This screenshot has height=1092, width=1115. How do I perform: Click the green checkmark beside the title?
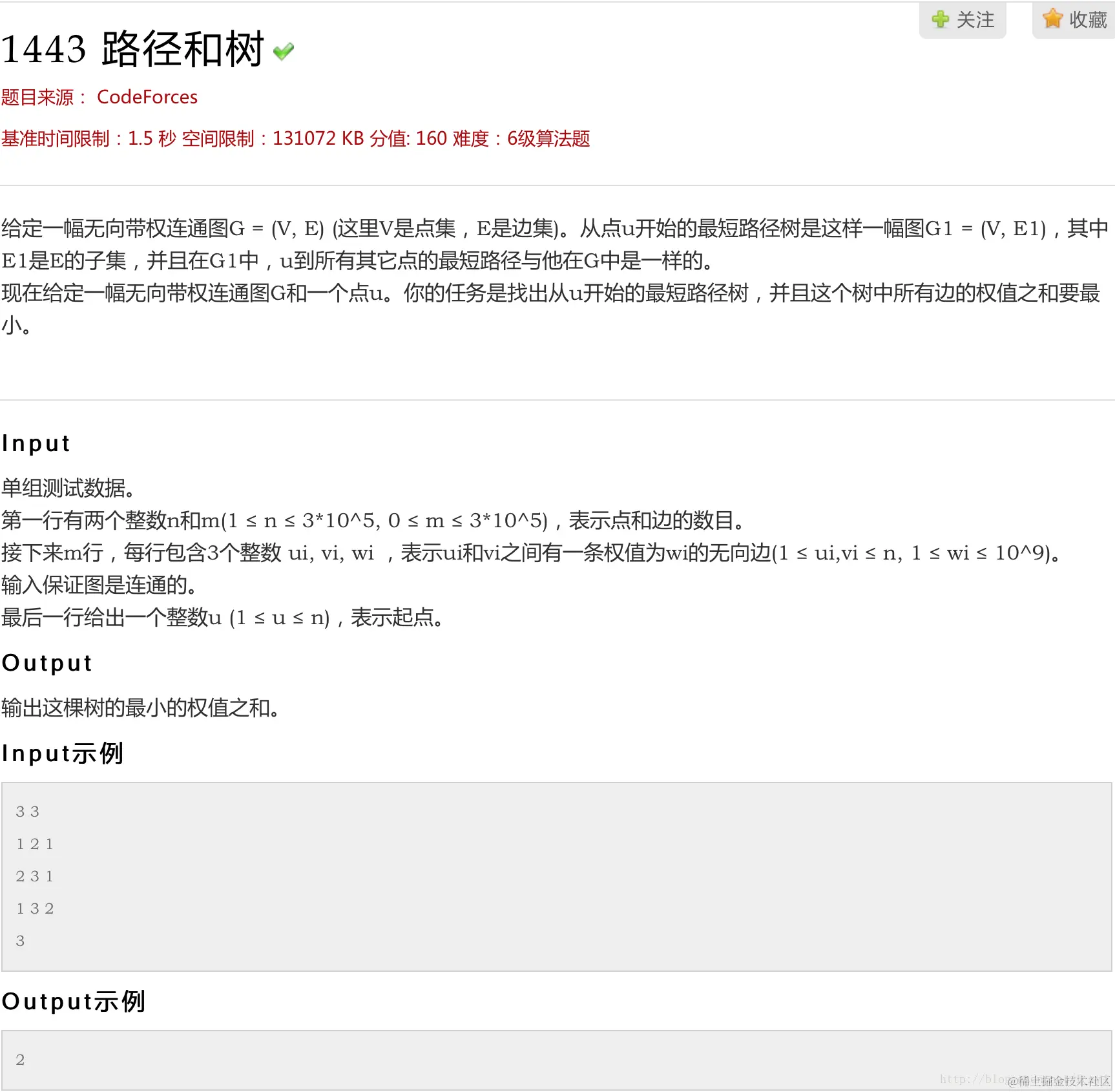click(284, 51)
